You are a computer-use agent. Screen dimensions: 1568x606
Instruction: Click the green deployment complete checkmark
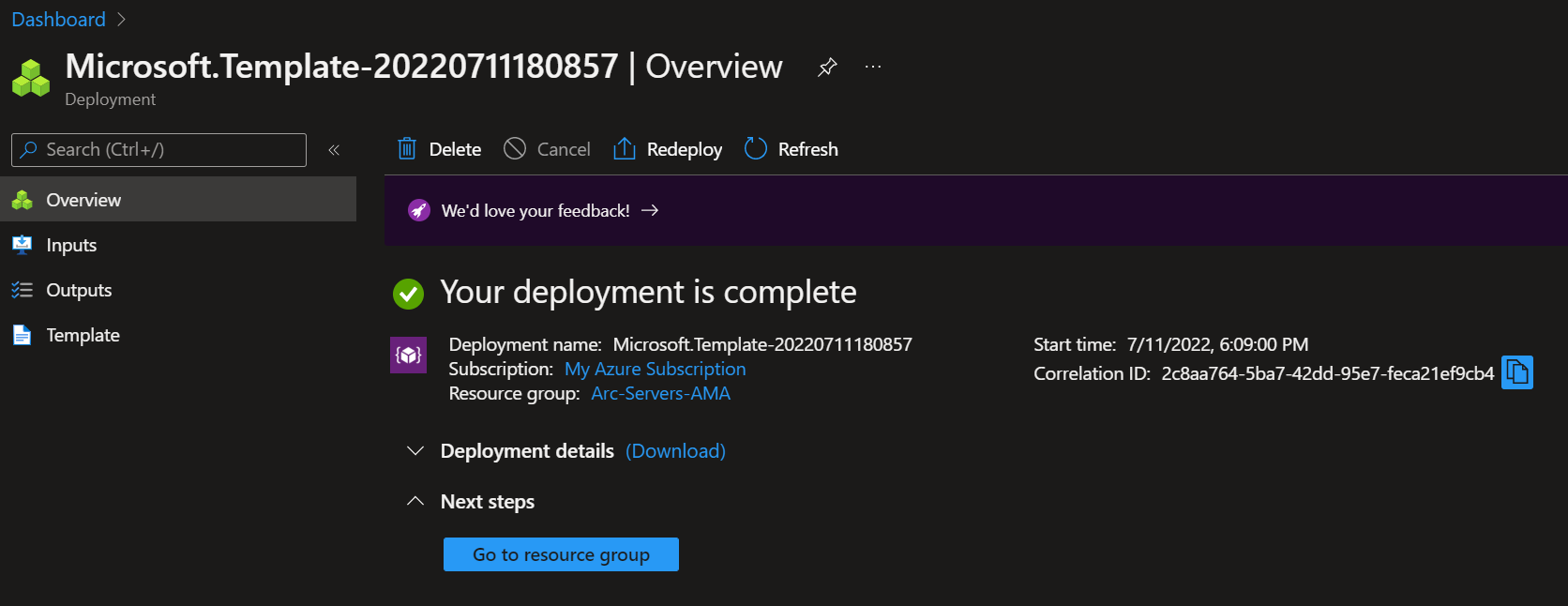(408, 294)
